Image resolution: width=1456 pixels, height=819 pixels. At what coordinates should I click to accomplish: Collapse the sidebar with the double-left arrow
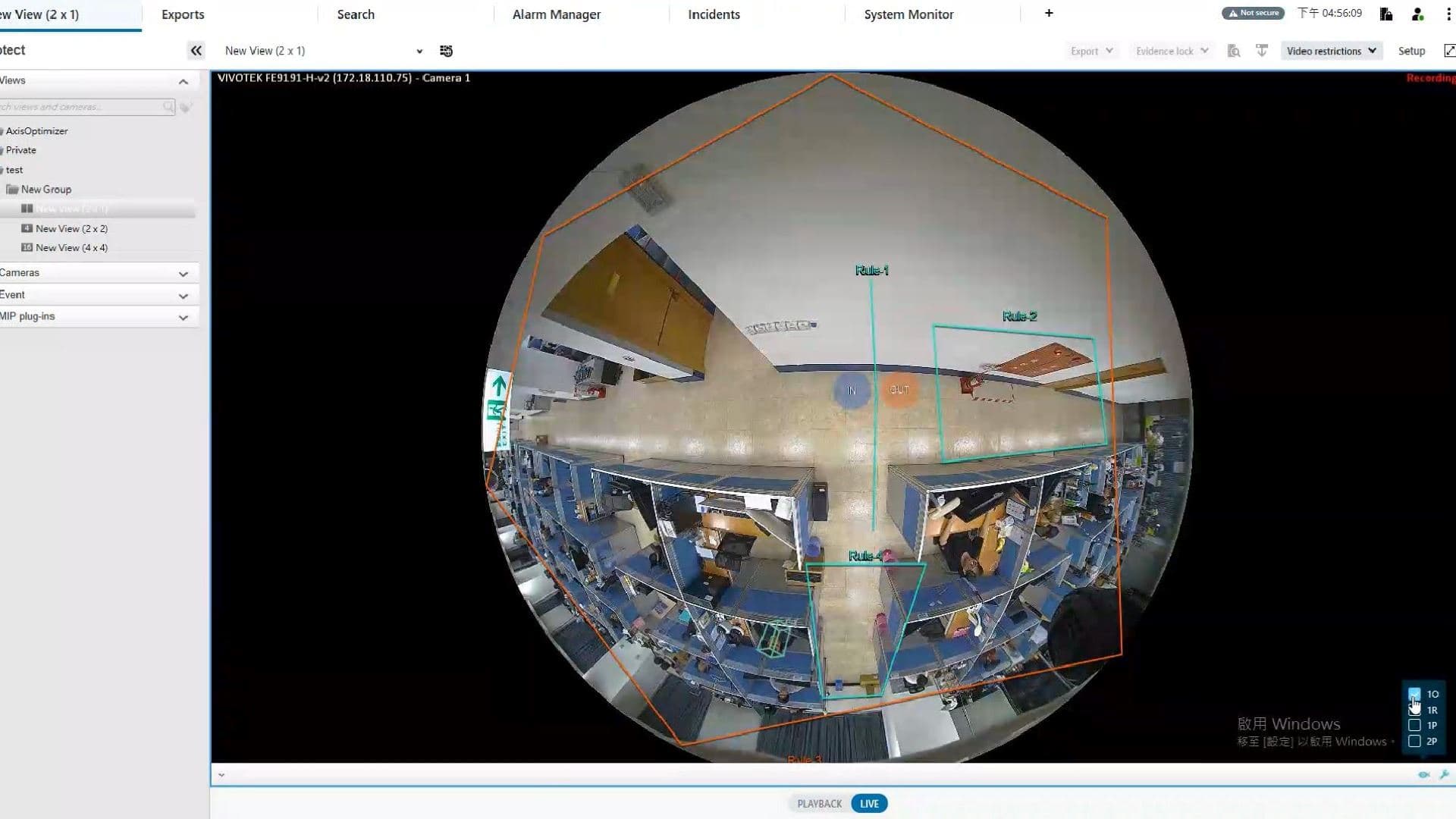[x=196, y=50]
